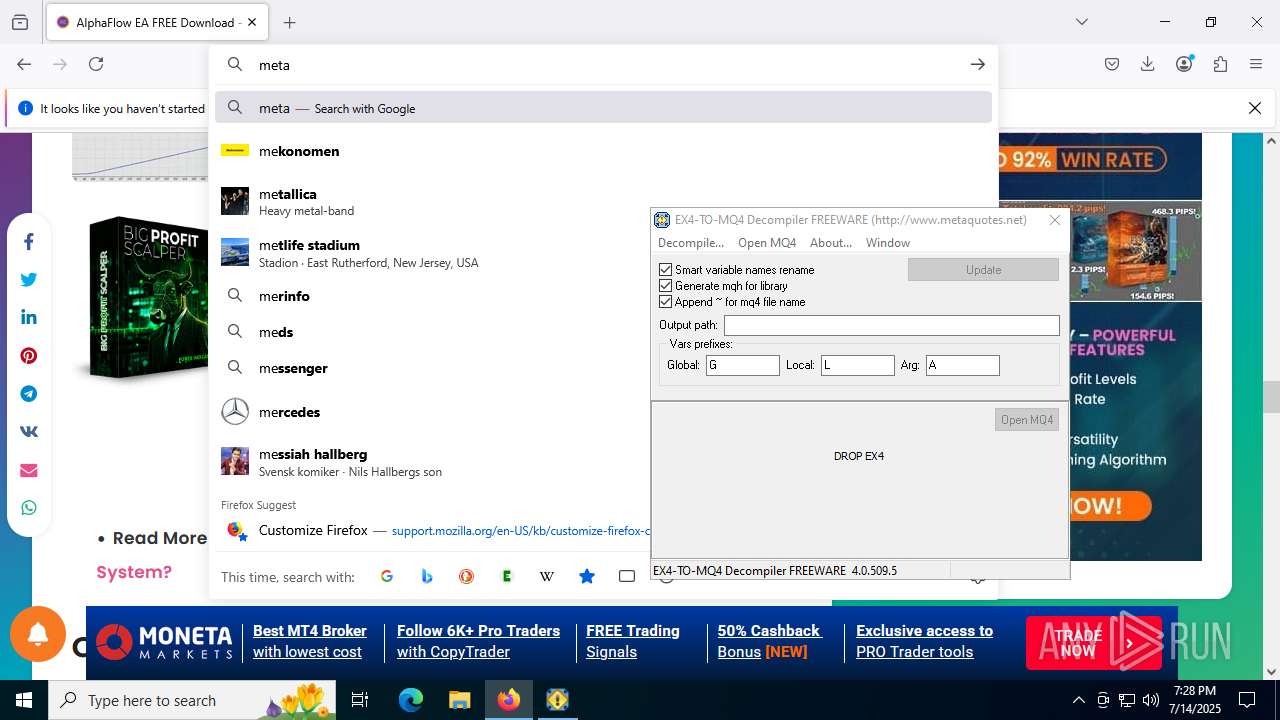Click Open MQ4 button beside drop area
The width and height of the screenshot is (1280, 720).
pos(1027,420)
